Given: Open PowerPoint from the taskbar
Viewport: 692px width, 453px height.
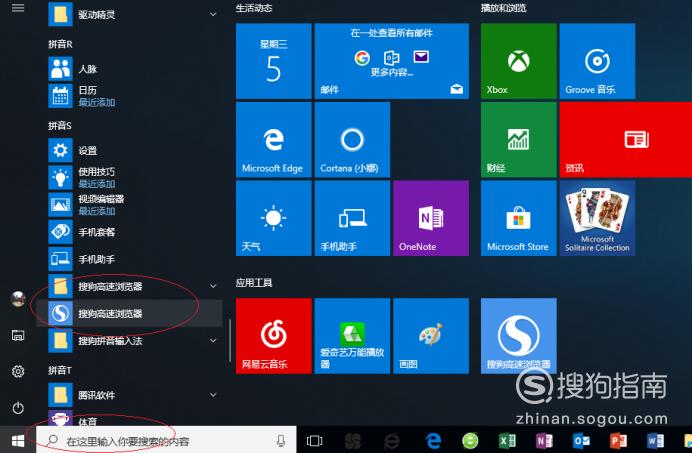Looking at the screenshot, I should pyautogui.click(x=618, y=440).
